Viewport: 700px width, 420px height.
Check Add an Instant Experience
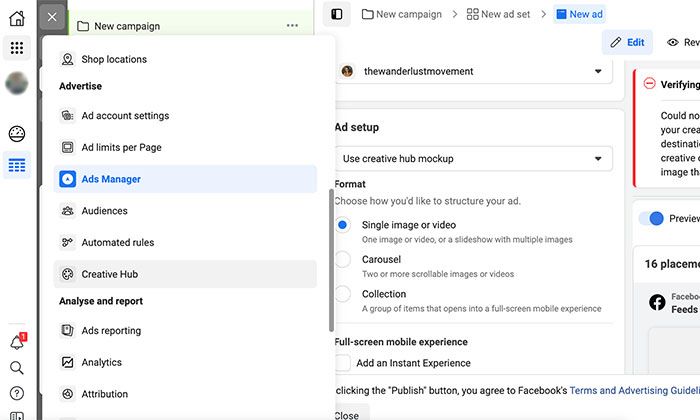point(343,363)
